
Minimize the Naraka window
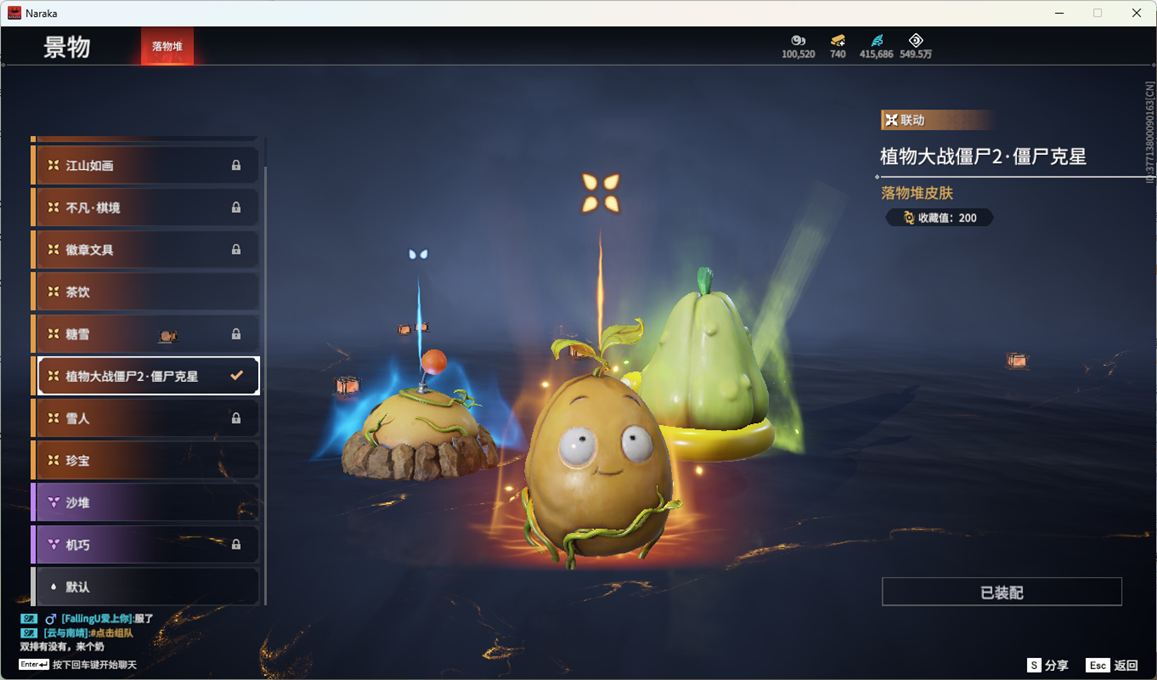[x=1060, y=13]
